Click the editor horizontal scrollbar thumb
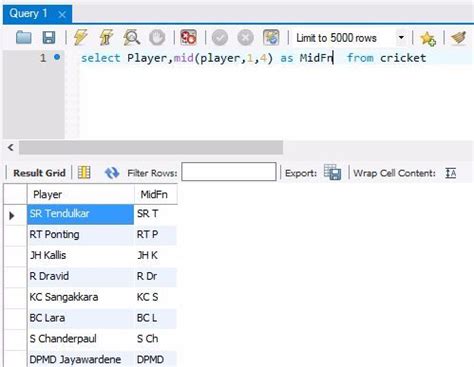Image resolution: width=474 pixels, height=367 pixels. point(151,147)
